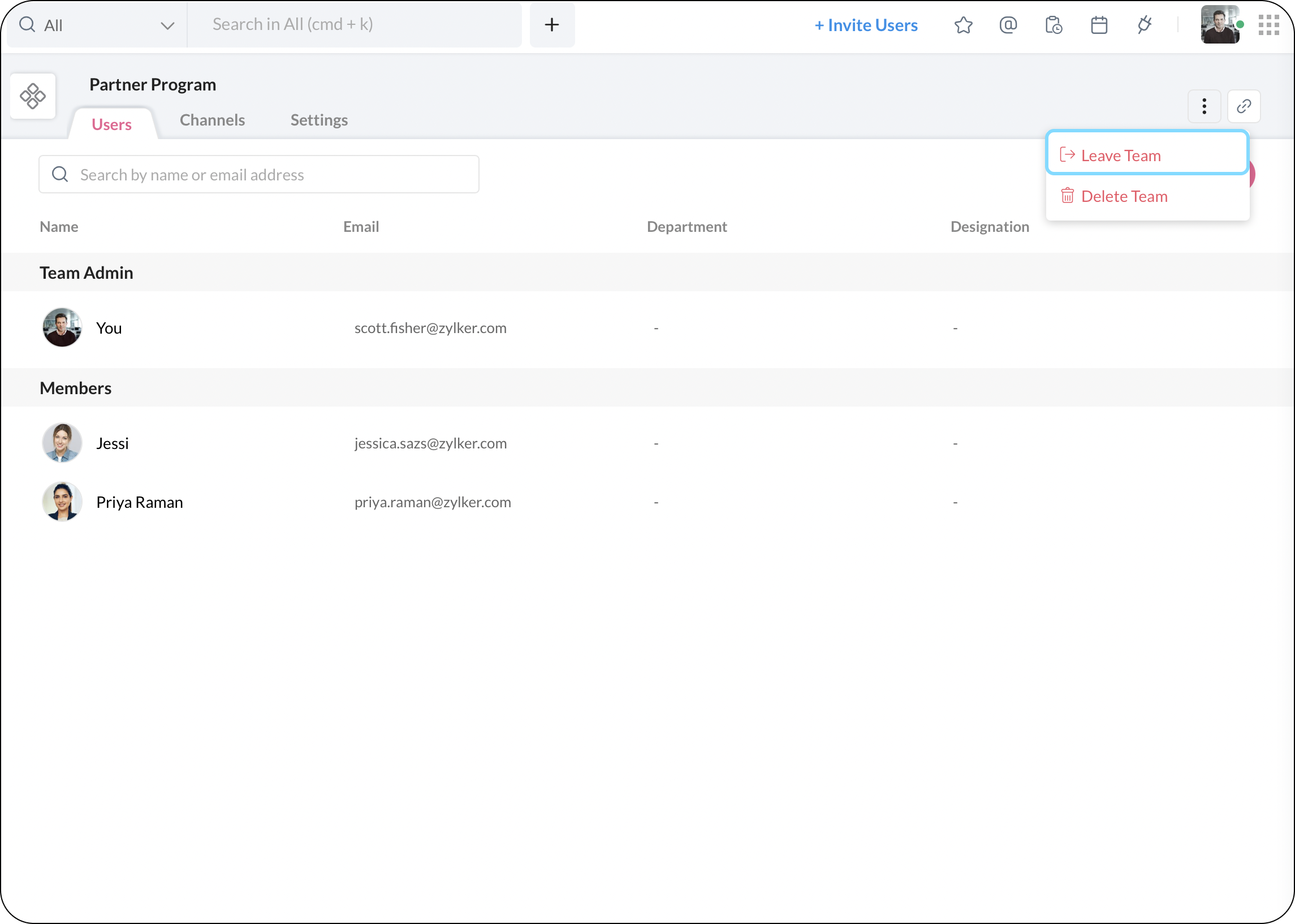Open the @ mentions icon
This screenshot has width=1295, height=924.
(1008, 25)
